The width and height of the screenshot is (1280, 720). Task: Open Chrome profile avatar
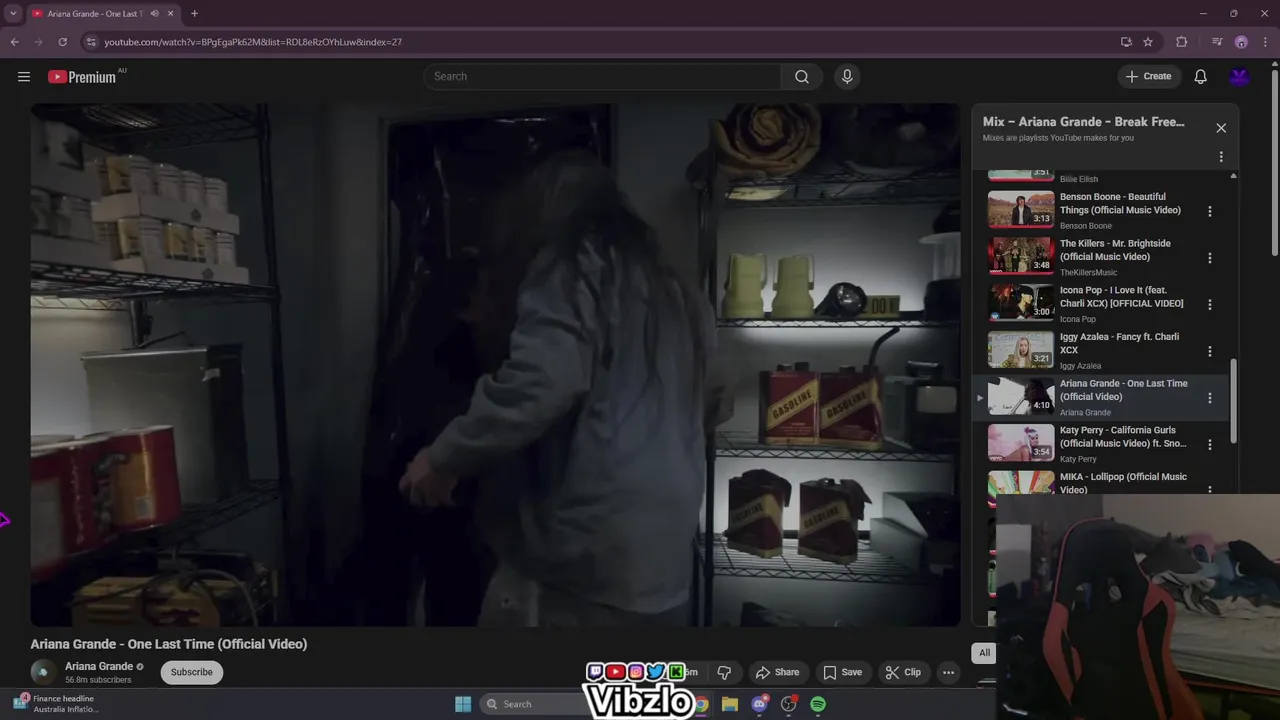pyautogui.click(x=1241, y=42)
